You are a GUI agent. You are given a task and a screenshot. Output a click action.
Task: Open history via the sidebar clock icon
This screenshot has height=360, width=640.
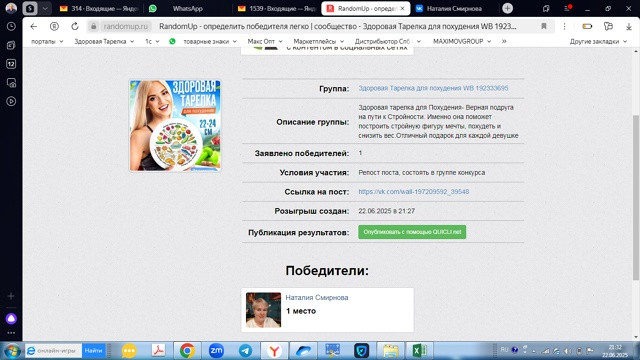pyautogui.click(x=11, y=27)
